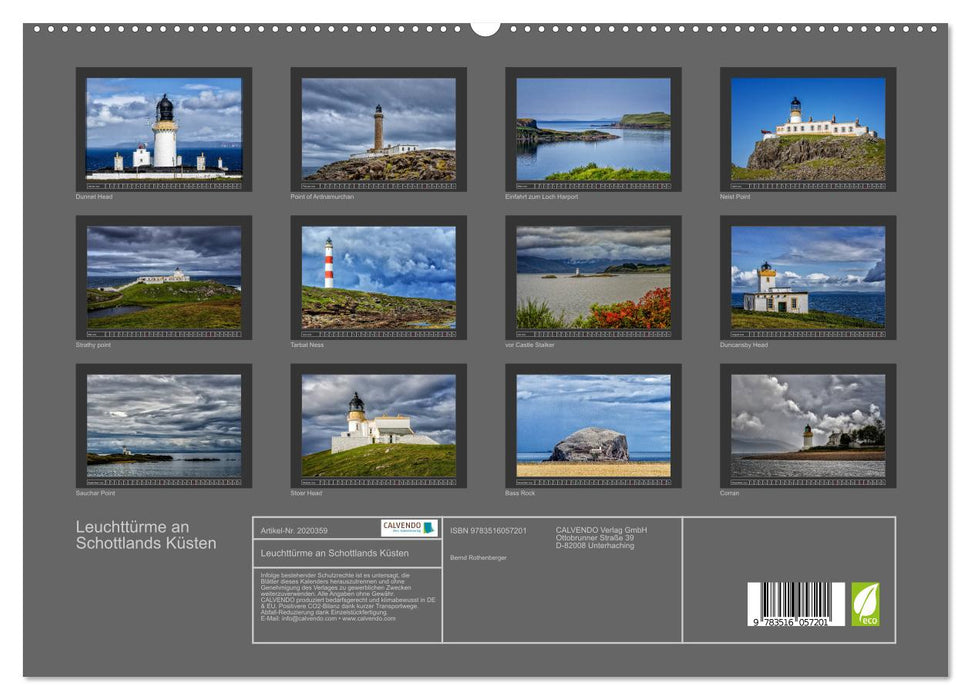Click the ISBN barcode
The height and width of the screenshot is (700, 971).
click(796, 605)
